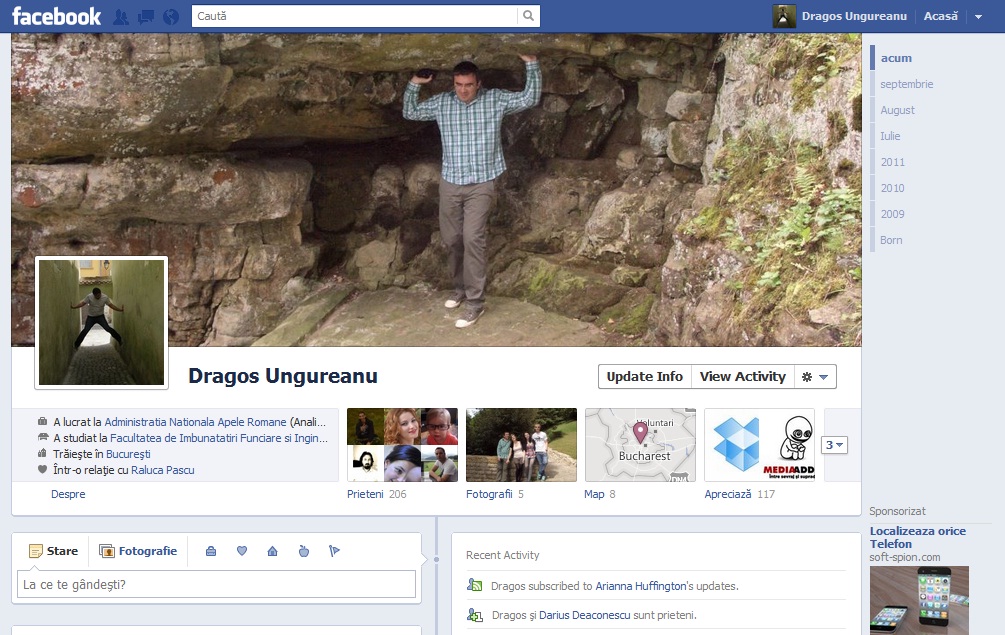Viewport: 1005px width, 635px height.
Task: Open Darius Deaconescu link in activity
Action: pyautogui.click(x=585, y=615)
